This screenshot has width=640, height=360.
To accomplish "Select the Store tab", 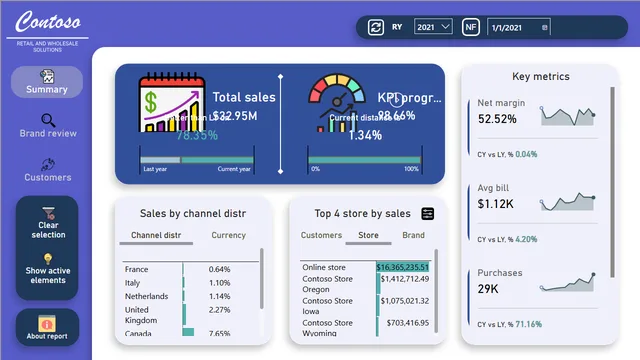I will pos(368,235).
